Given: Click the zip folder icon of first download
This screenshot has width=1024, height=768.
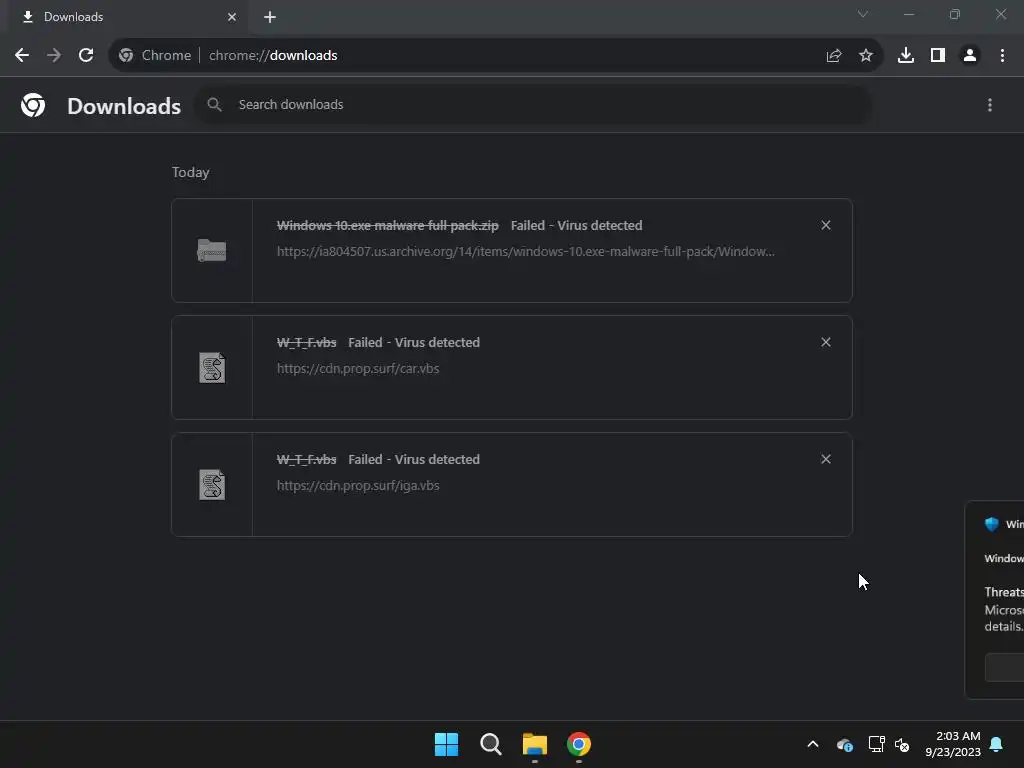Looking at the screenshot, I should pyautogui.click(x=212, y=251).
